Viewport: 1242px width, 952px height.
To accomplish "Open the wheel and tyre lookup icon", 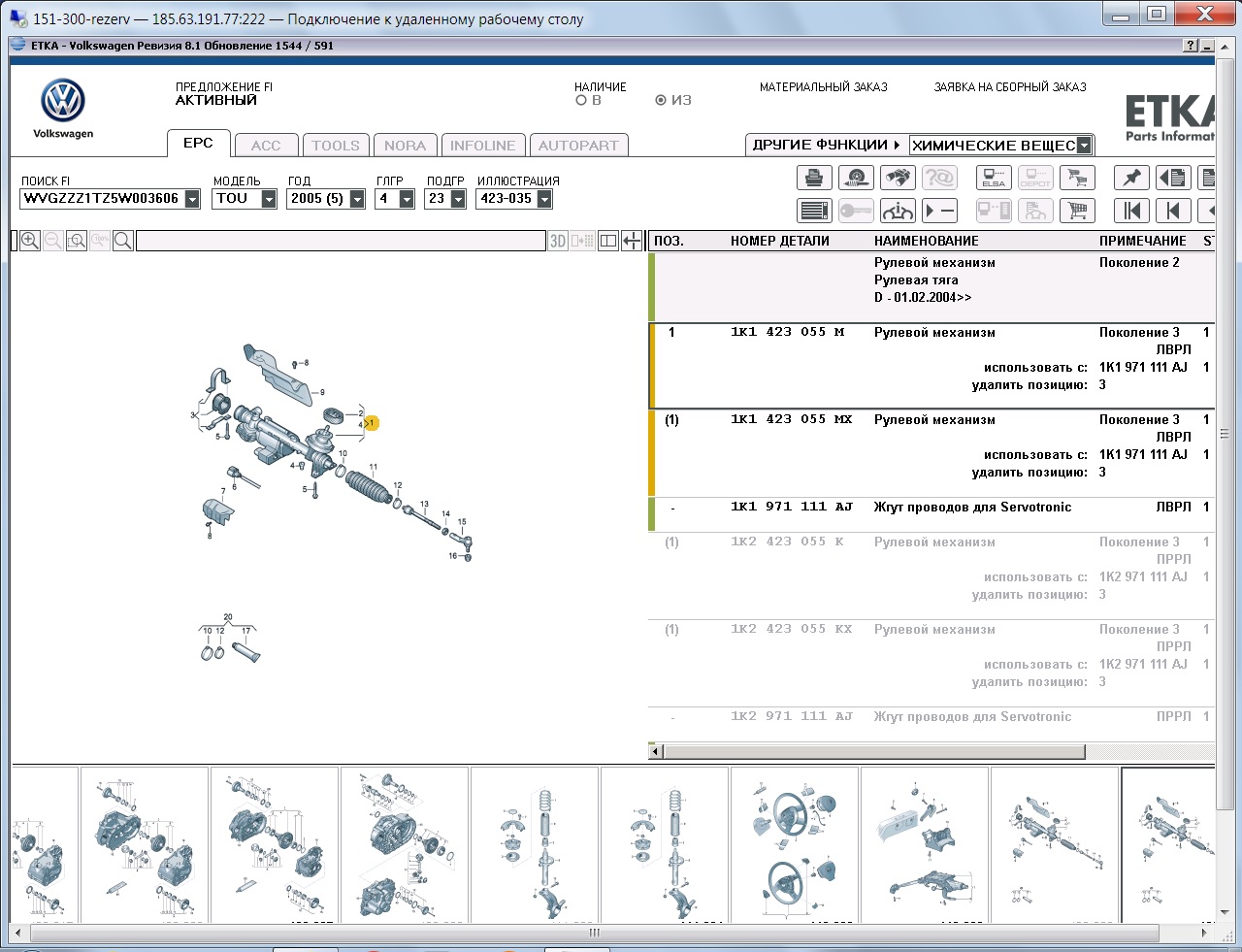I will (x=856, y=178).
